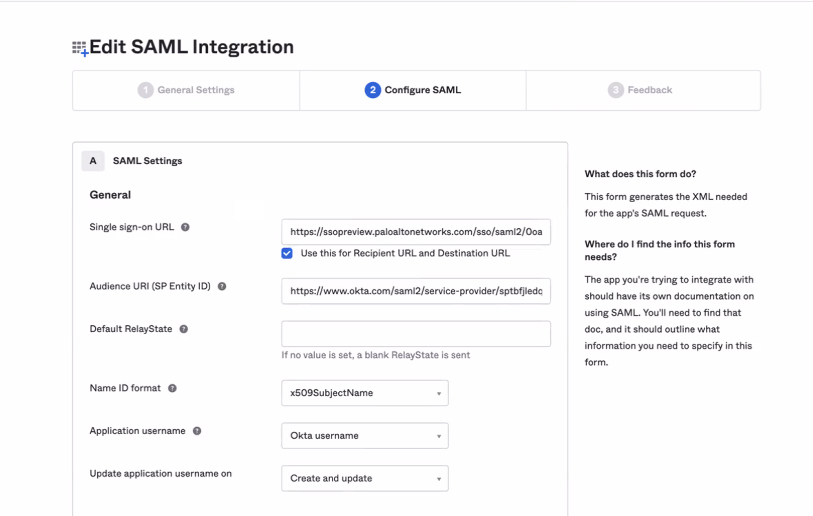This screenshot has height=516, width=813.
Task: Click the step 2 number circle icon
Action: 373,90
